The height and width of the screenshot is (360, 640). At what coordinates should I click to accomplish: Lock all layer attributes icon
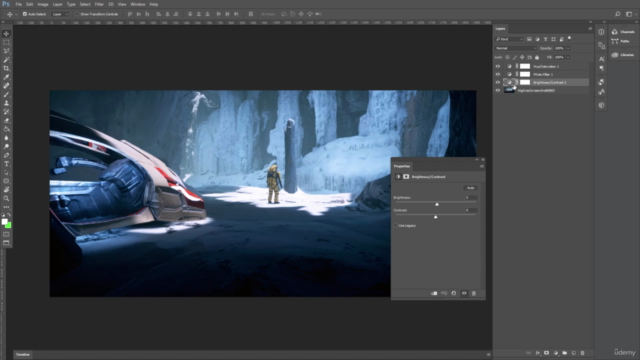click(537, 58)
